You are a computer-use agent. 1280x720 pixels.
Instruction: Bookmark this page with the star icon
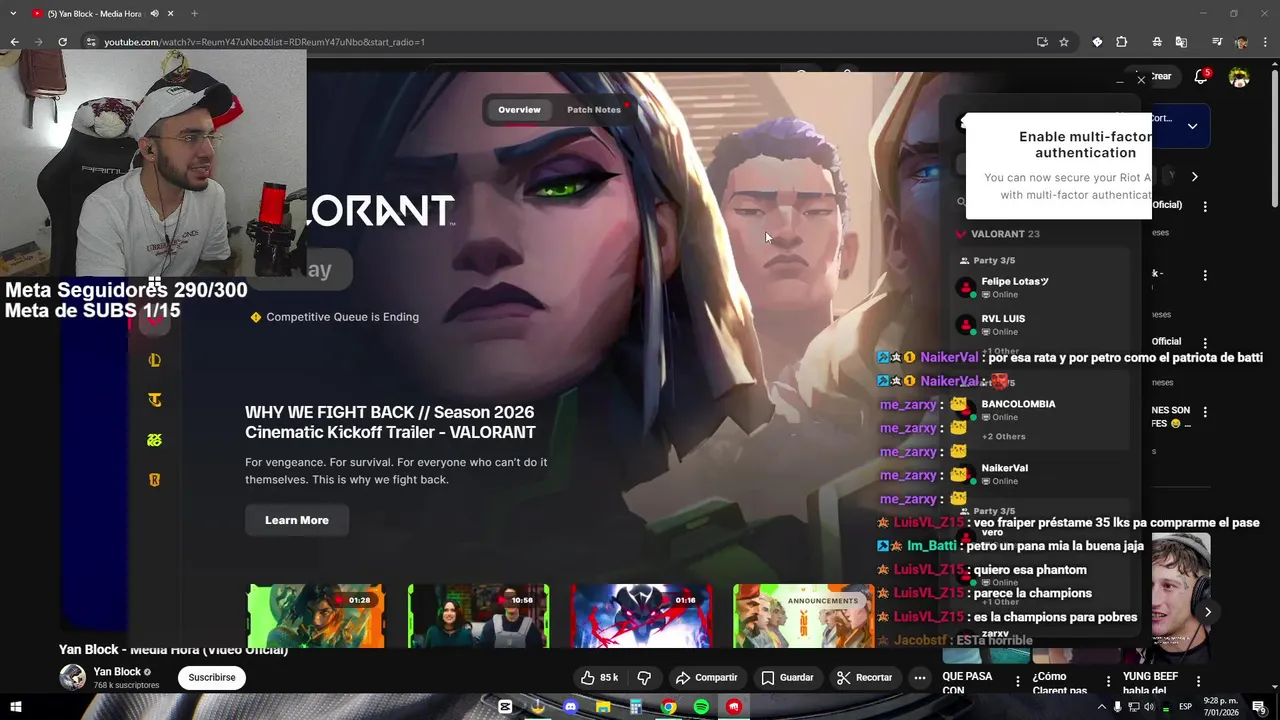pos(1064,42)
